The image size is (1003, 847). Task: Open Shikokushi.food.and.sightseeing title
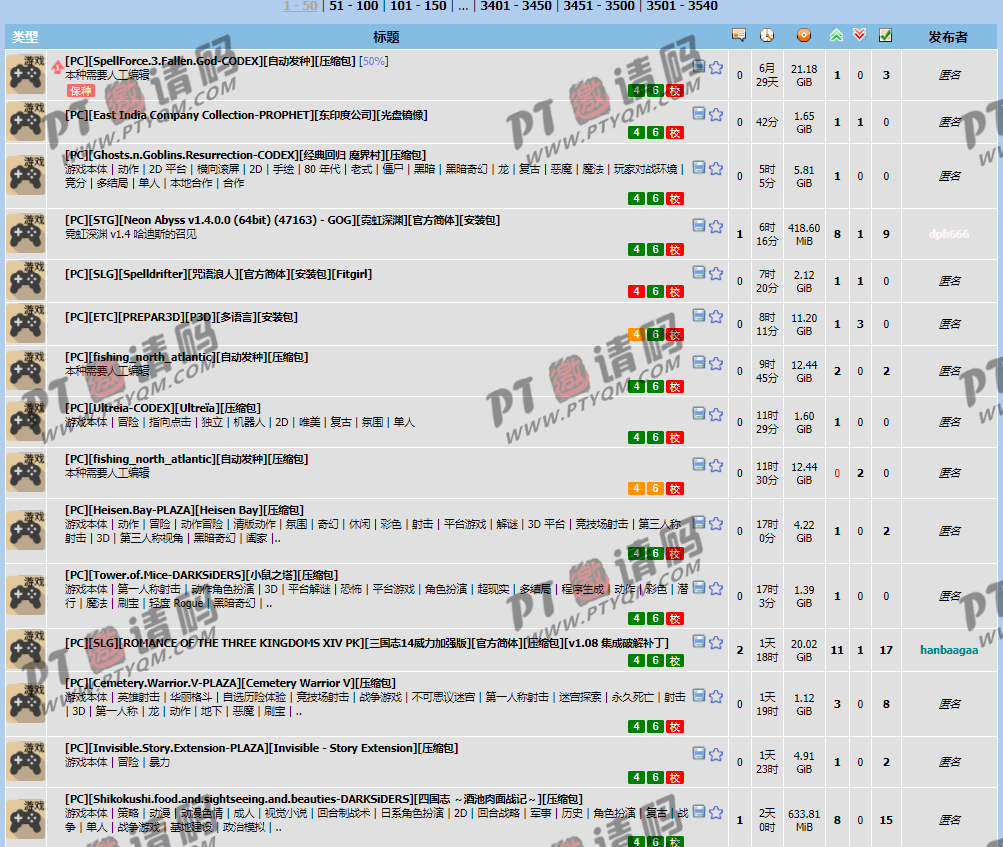click(x=324, y=799)
